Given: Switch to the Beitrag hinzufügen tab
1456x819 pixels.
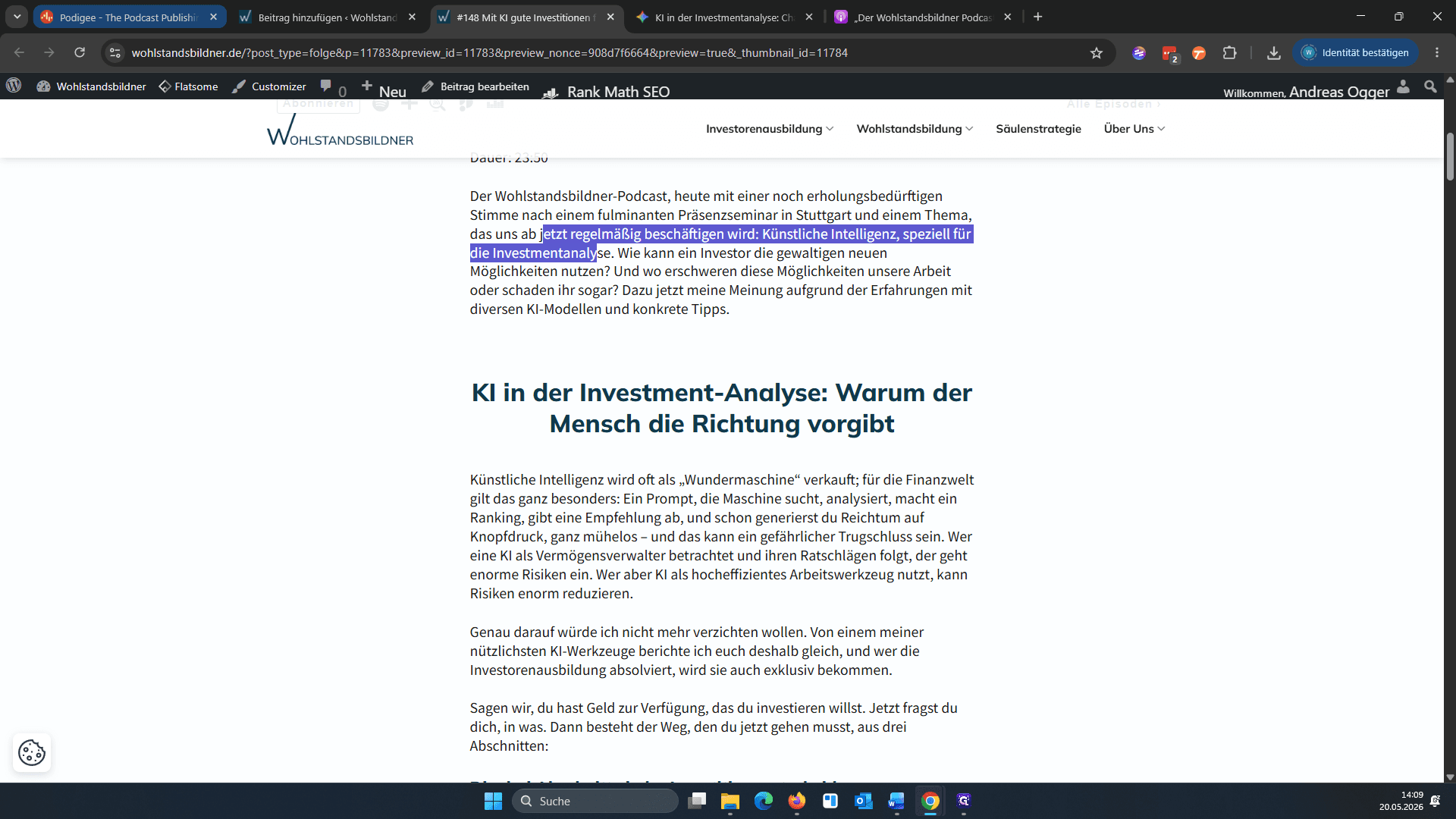Looking at the screenshot, I should (x=326, y=17).
